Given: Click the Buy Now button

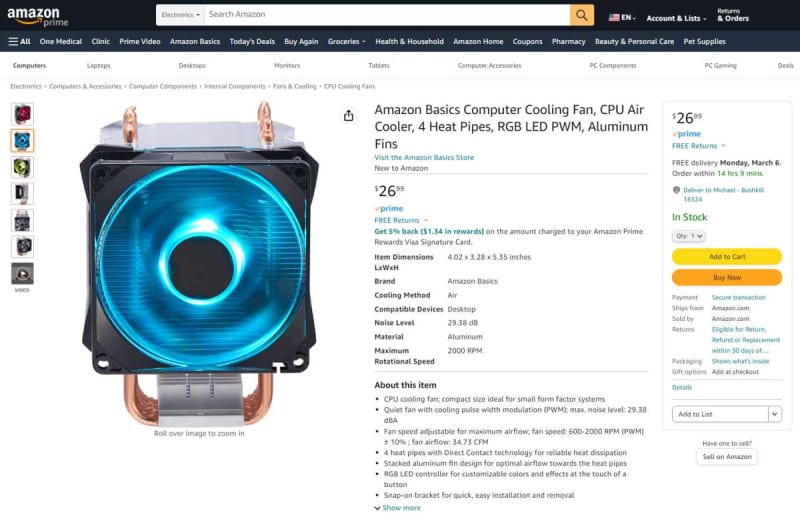Looking at the screenshot, I should 727,277.
